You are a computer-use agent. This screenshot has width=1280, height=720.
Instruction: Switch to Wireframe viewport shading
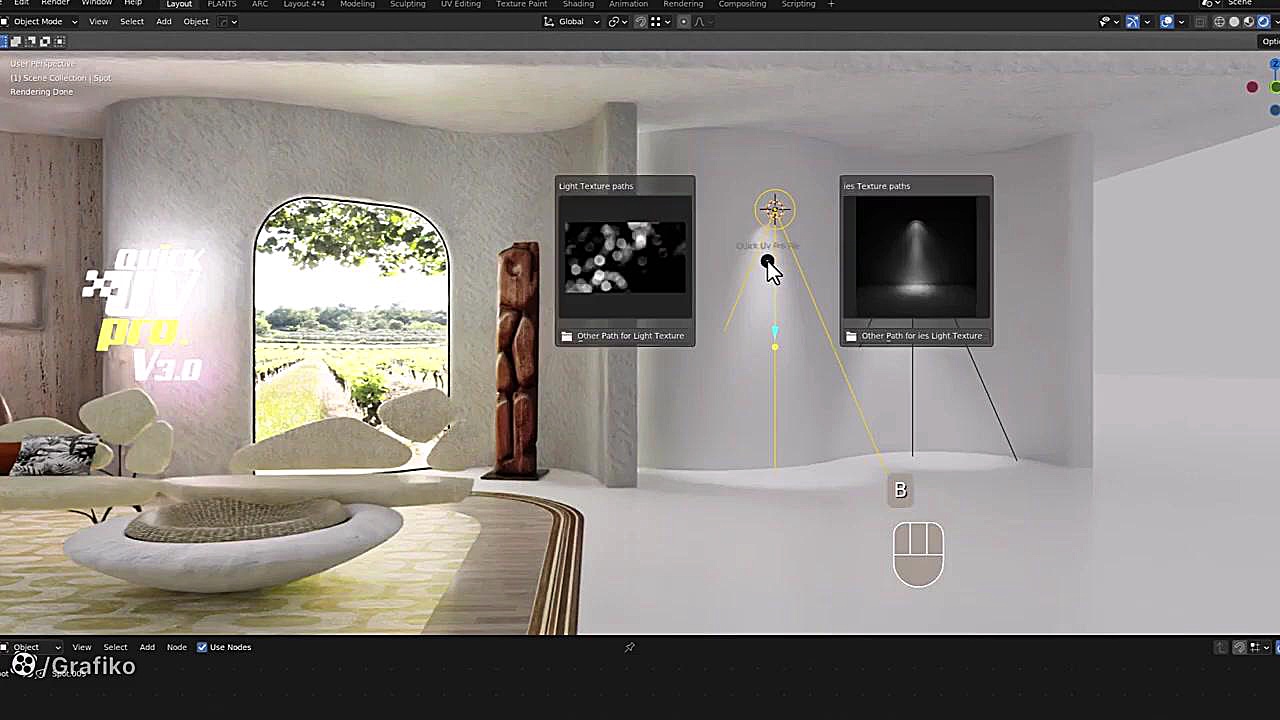point(1221,21)
